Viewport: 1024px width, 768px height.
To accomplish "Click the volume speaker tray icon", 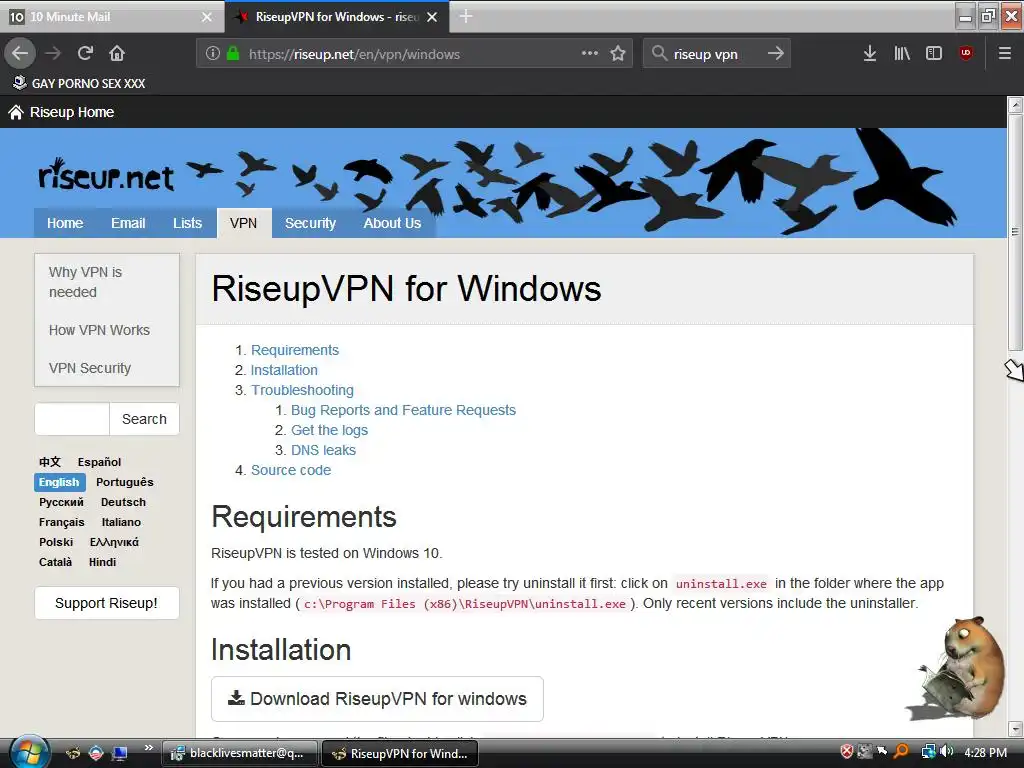I will click(x=948, y=752).
